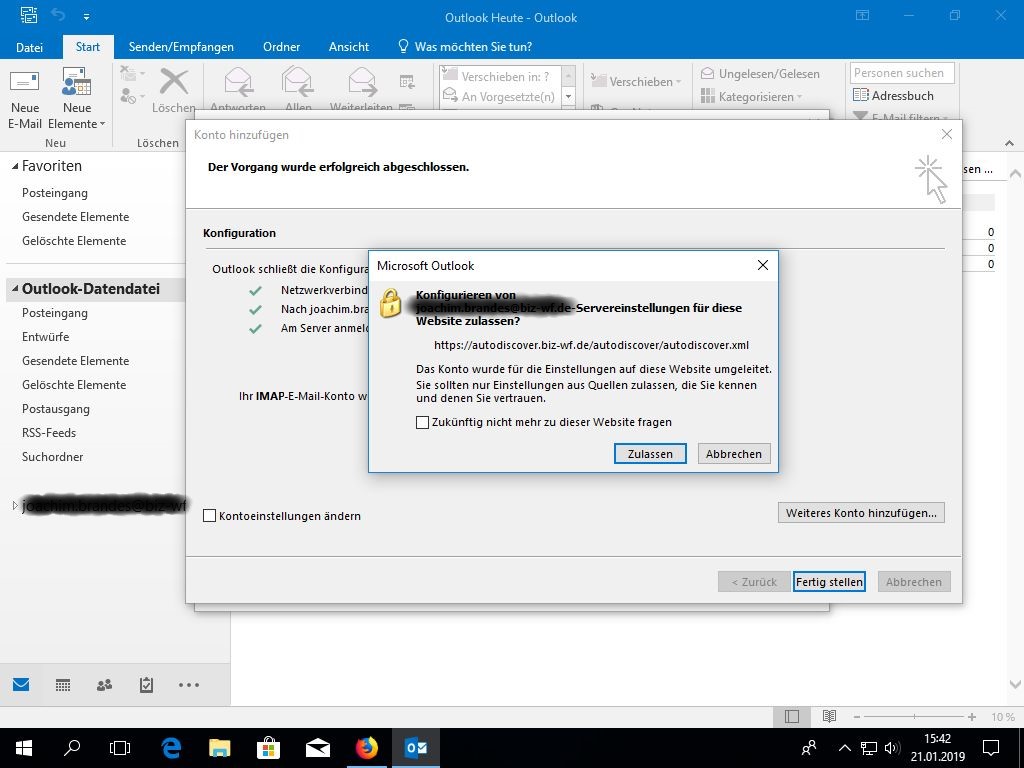Open Windows Start menu
The image size is (1024, 768).
[x=24, y=748]
